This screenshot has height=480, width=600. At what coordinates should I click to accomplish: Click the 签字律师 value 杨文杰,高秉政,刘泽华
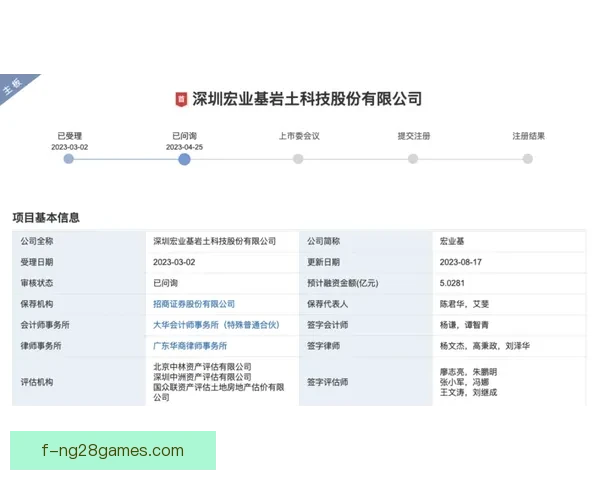point(485,346)
